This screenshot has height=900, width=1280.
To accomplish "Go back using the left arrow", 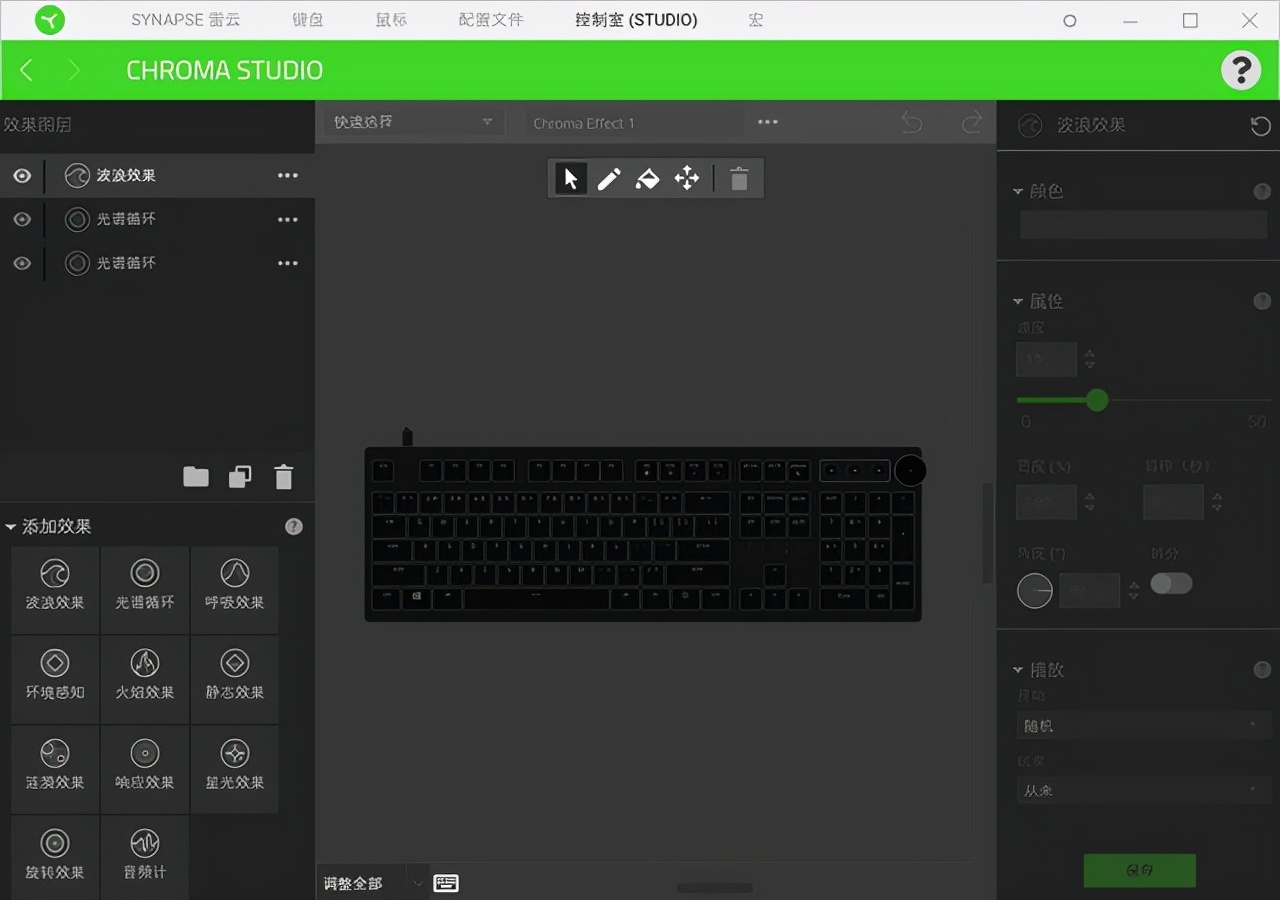I will point(27,70).
